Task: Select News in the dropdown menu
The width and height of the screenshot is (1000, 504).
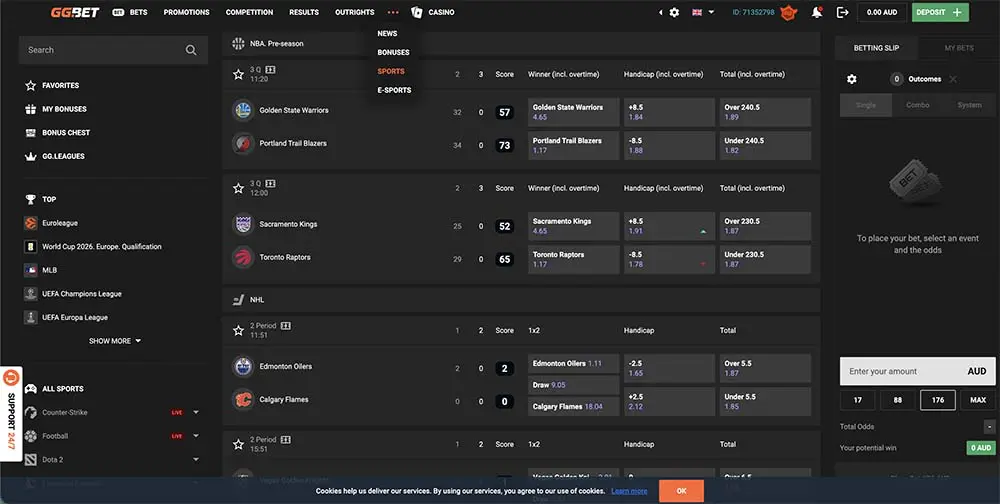Action: [x=387, y=34]
